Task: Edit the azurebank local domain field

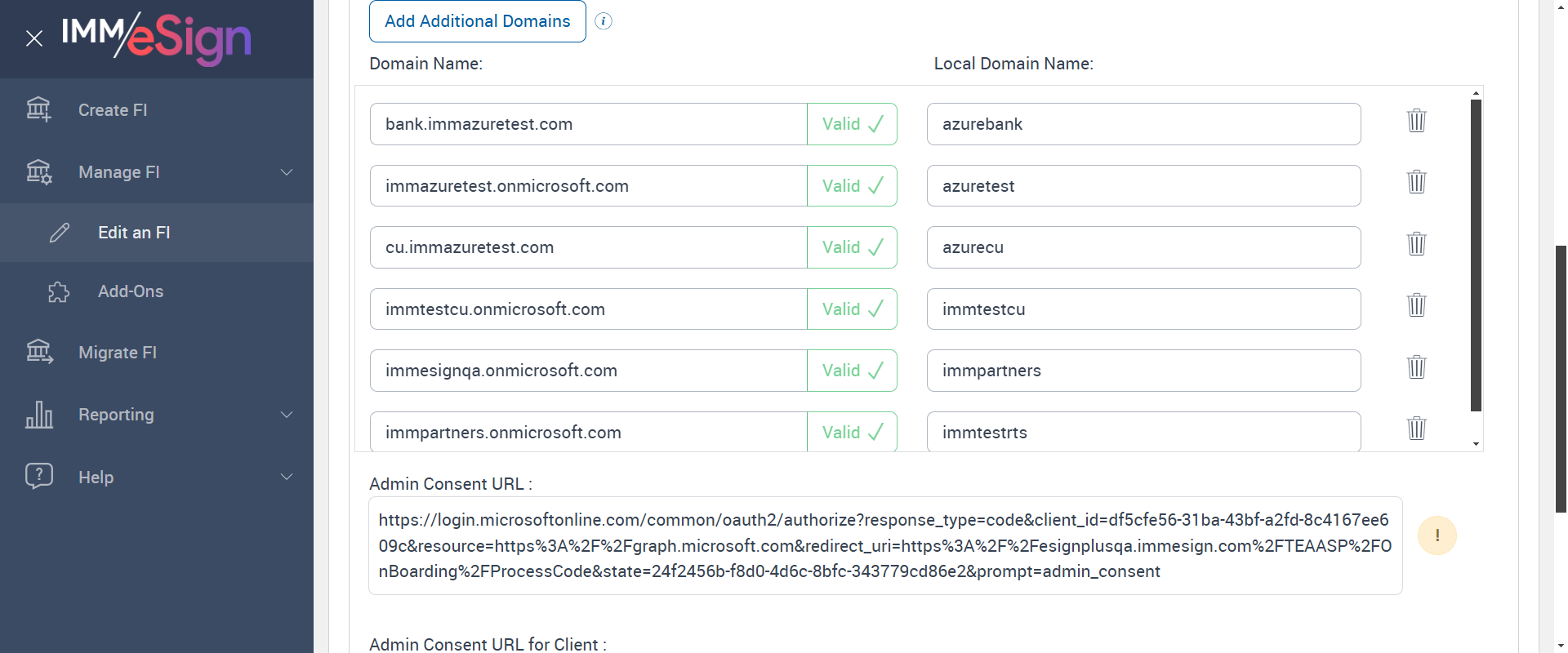Action: (1143, 124)
